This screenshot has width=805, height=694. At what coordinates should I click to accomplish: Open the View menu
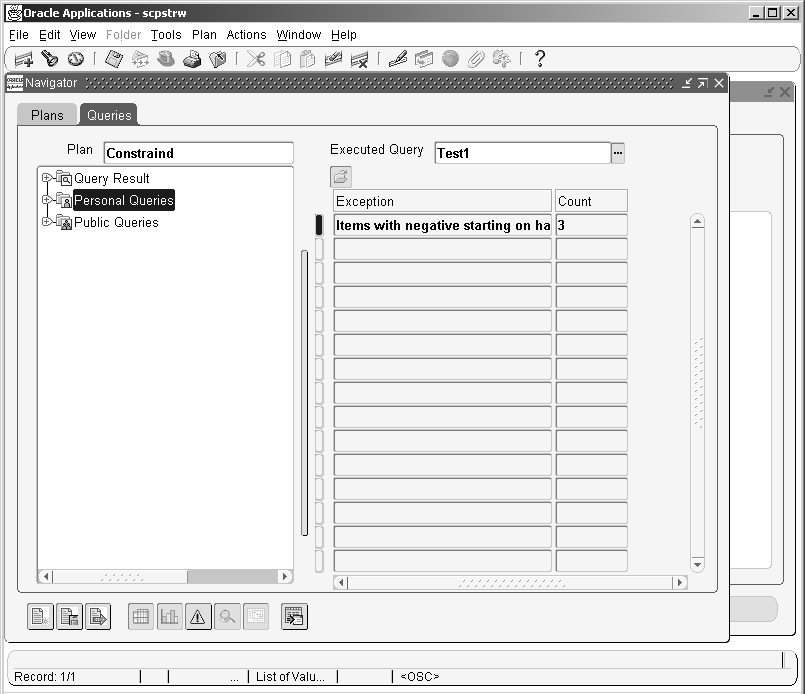point(83,35)
